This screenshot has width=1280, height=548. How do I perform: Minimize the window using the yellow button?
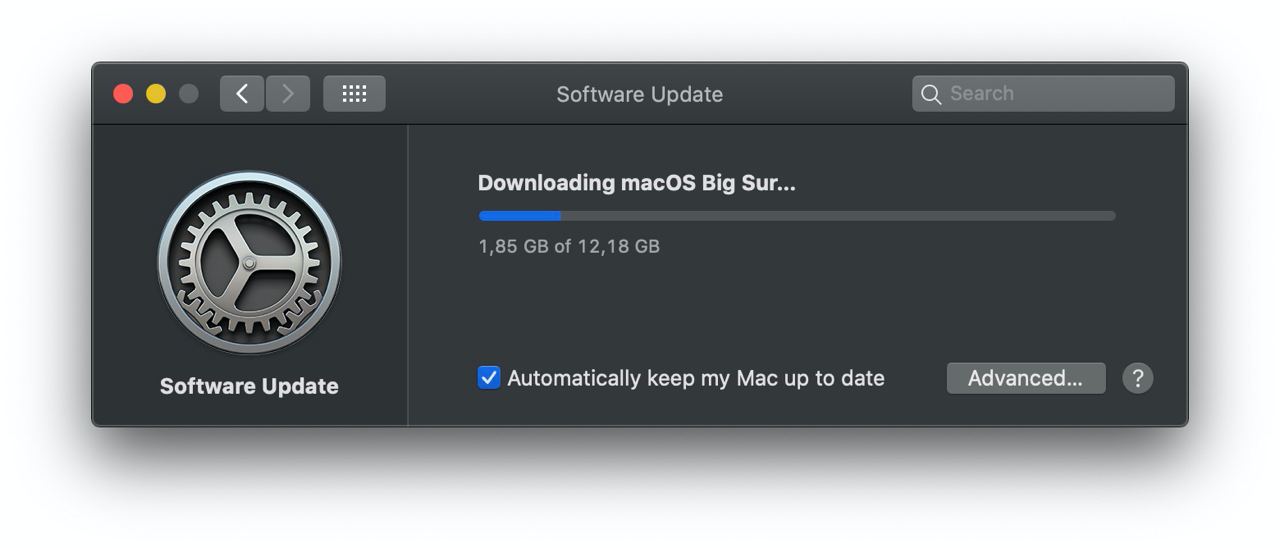coord(156,94)
